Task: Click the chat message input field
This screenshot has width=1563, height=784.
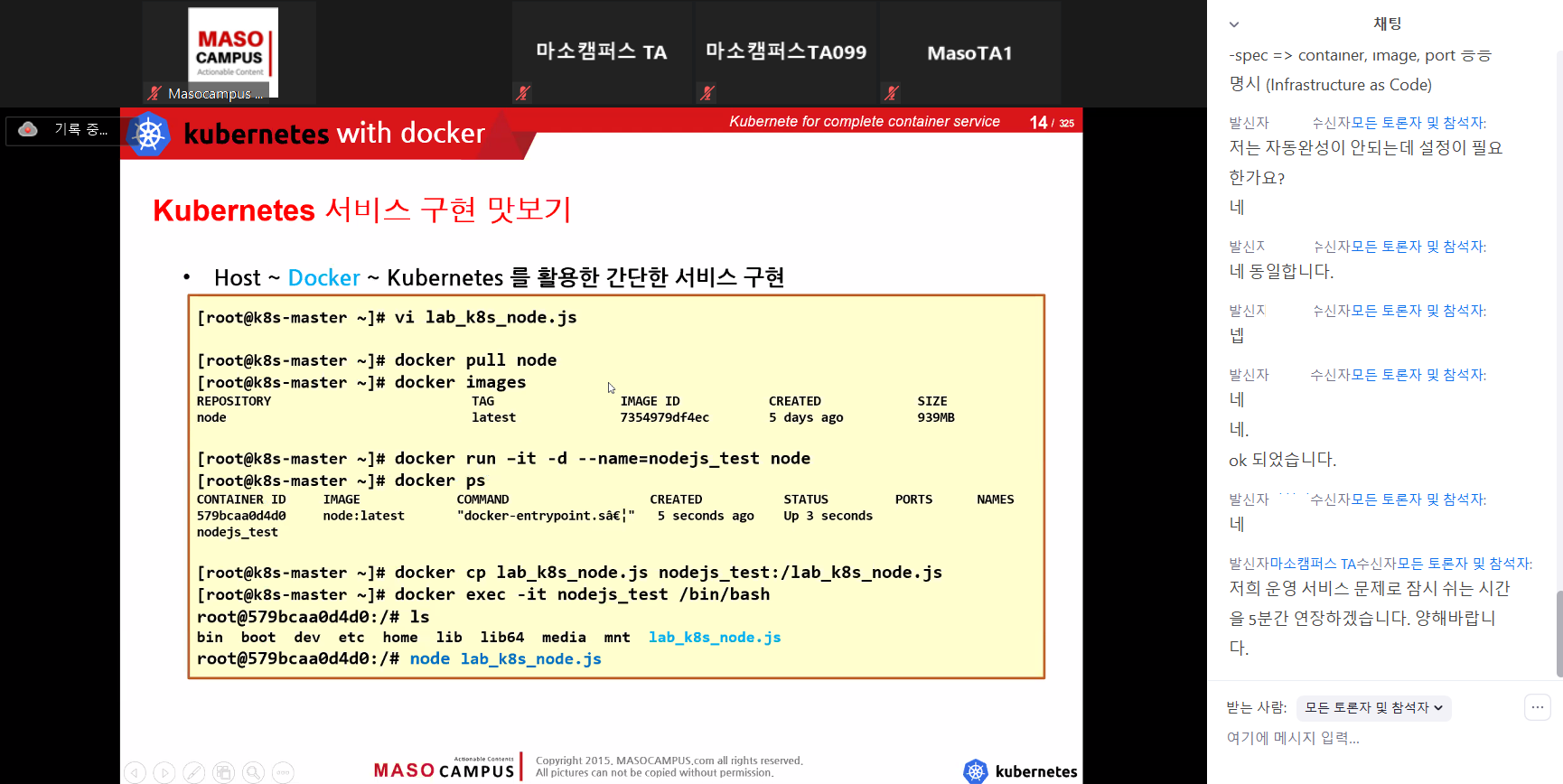Action: click(1355, 738)
